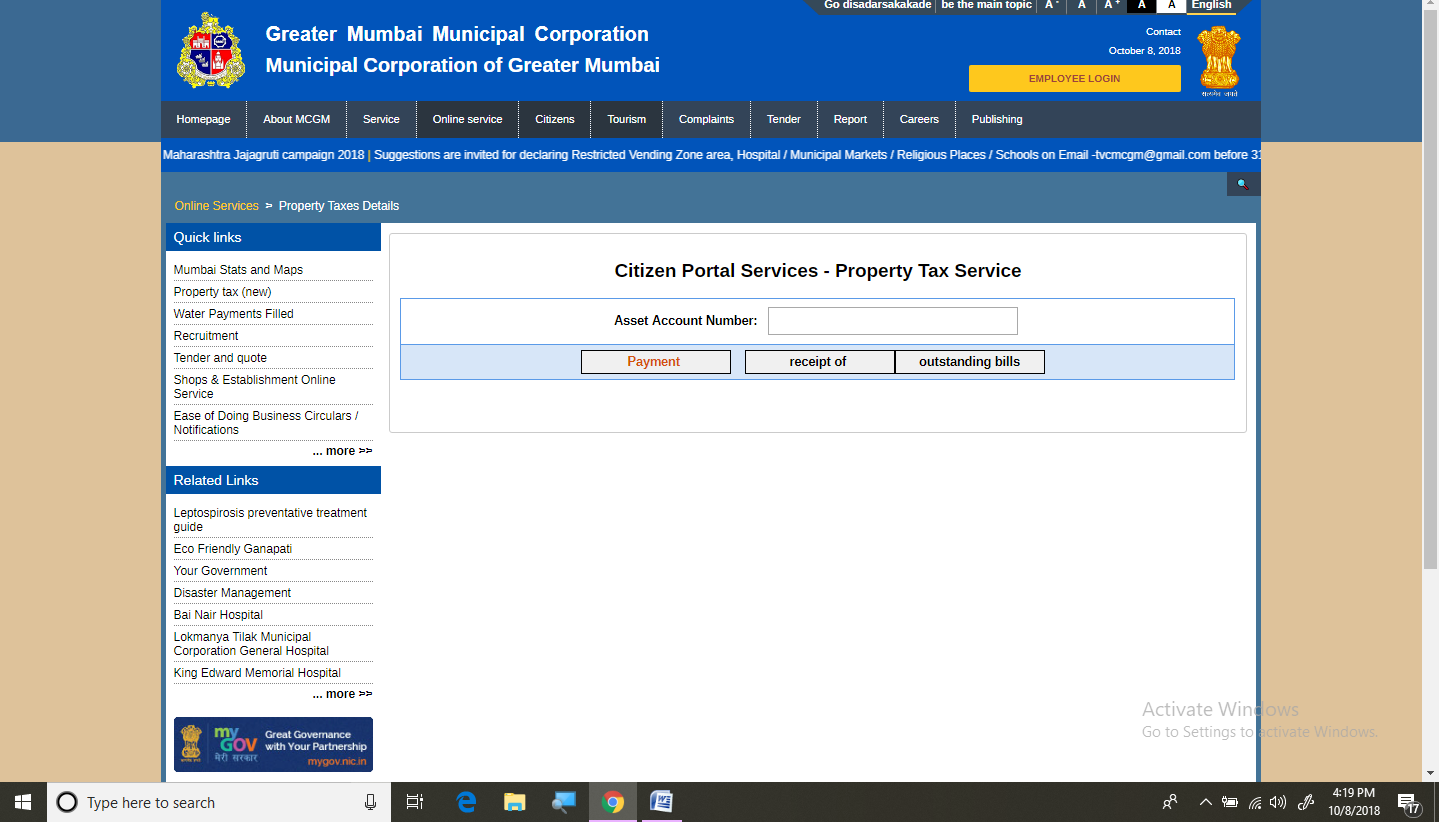
Task: Click the MCGM coat of arms logo
Action: tap(210, 50)
